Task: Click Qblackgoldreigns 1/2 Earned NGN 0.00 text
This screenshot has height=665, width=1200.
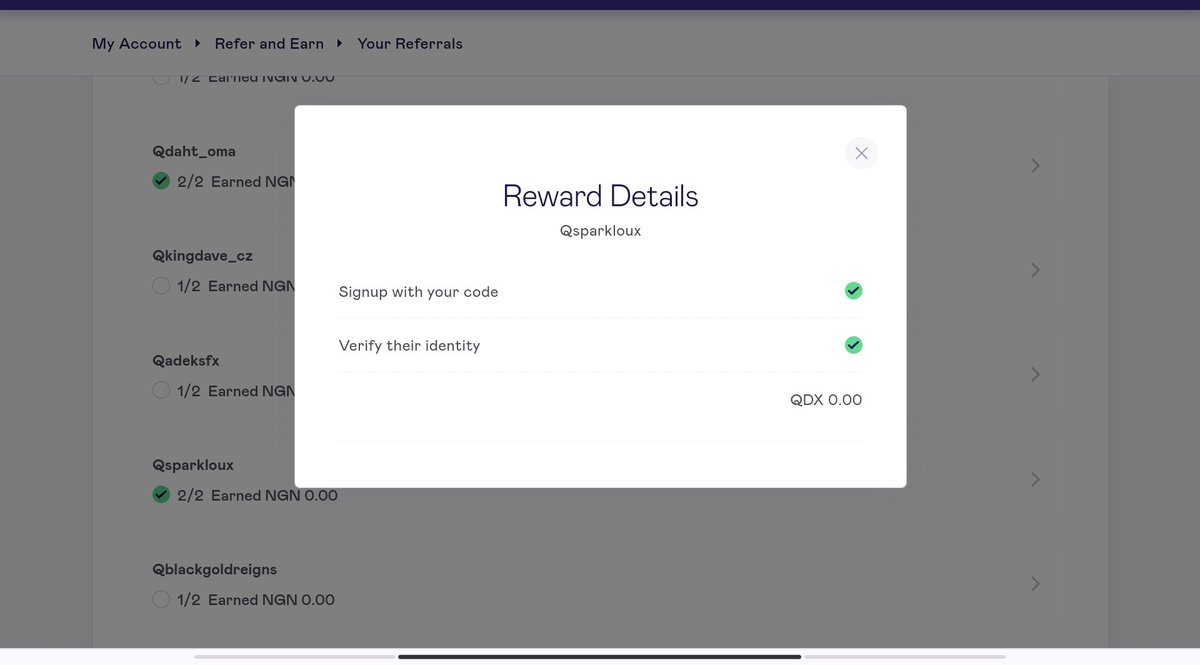Action: tap(256, 600)
